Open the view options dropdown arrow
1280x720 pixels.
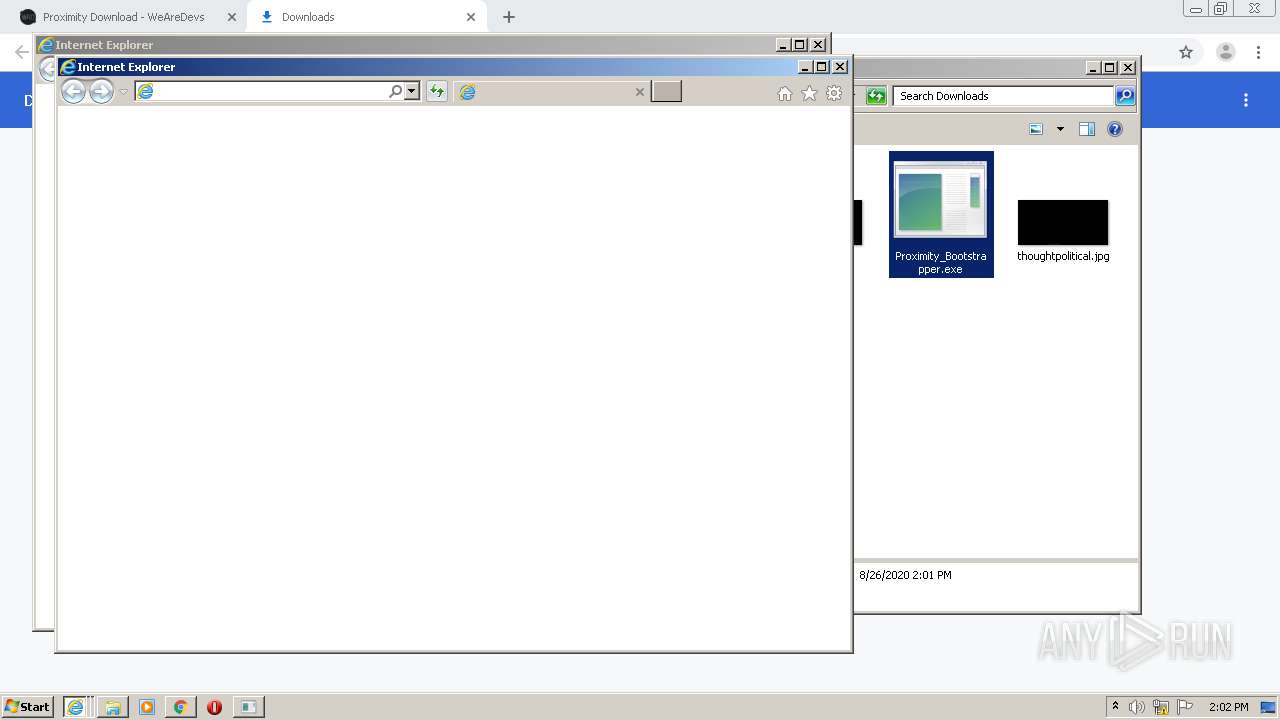pos(1060,129)
